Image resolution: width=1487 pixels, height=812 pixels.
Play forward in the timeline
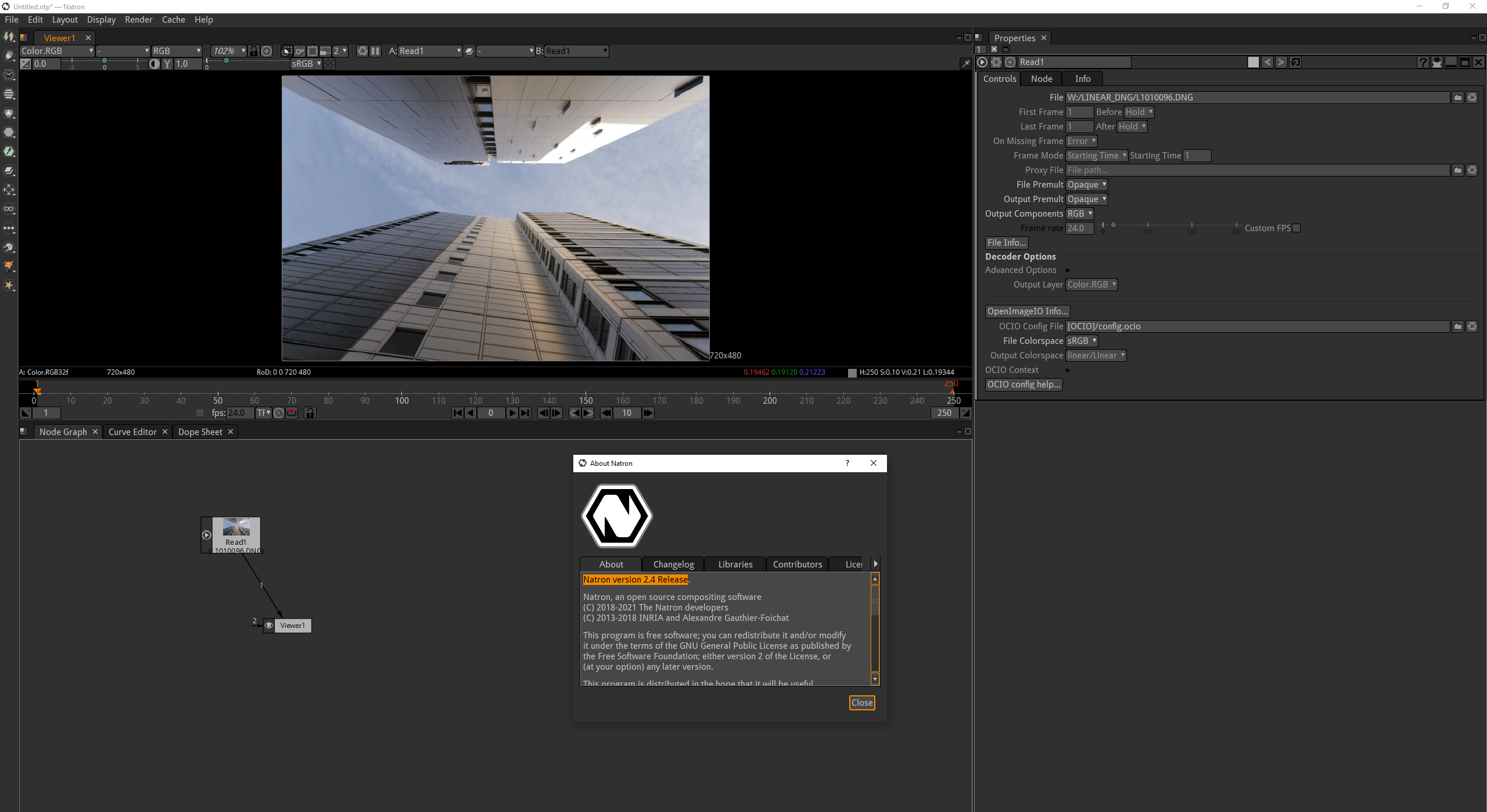tap(512, 413)
